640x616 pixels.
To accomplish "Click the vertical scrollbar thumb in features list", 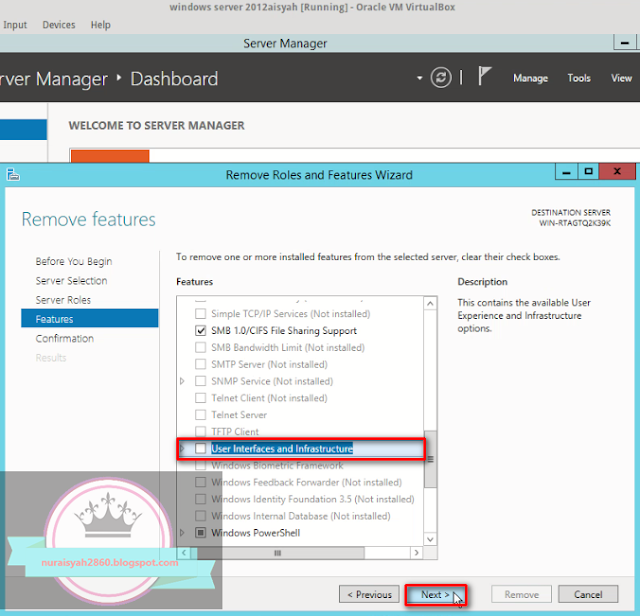I will click(430, 459).
